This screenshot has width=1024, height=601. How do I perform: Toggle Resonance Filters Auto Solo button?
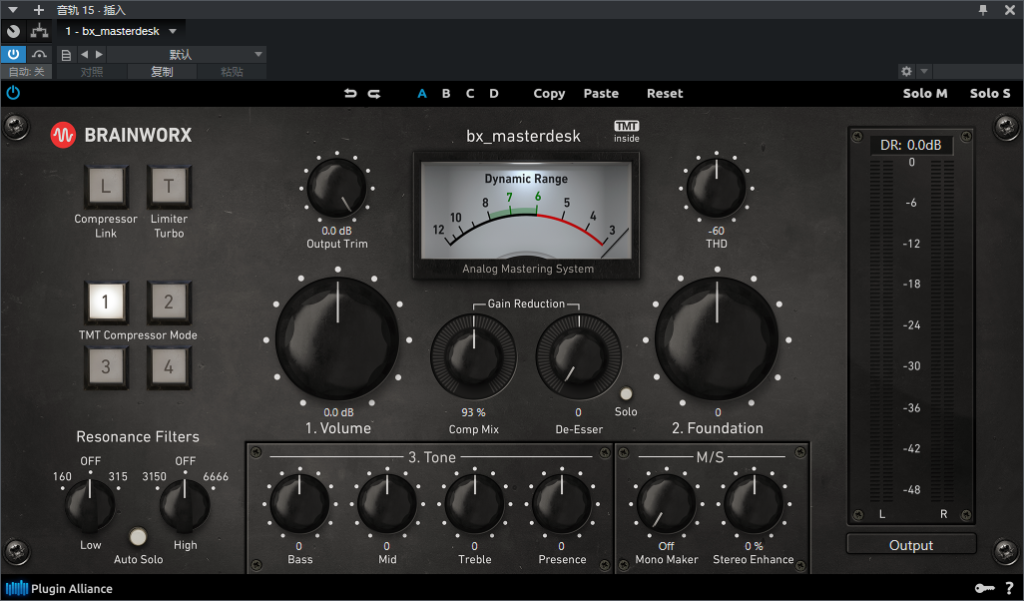point(138,536)
